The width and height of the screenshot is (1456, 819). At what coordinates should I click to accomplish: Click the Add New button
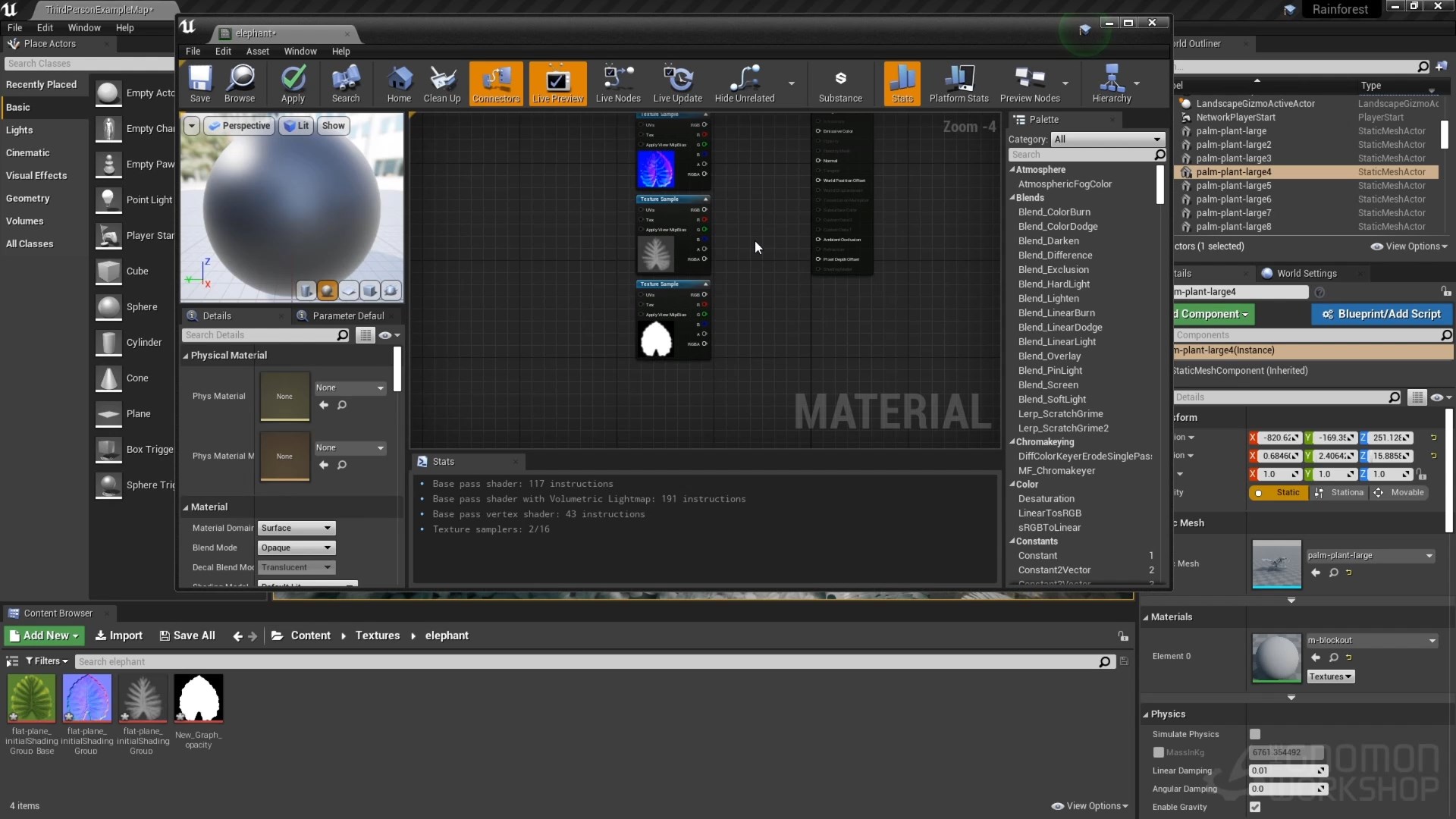coord(44,635)
